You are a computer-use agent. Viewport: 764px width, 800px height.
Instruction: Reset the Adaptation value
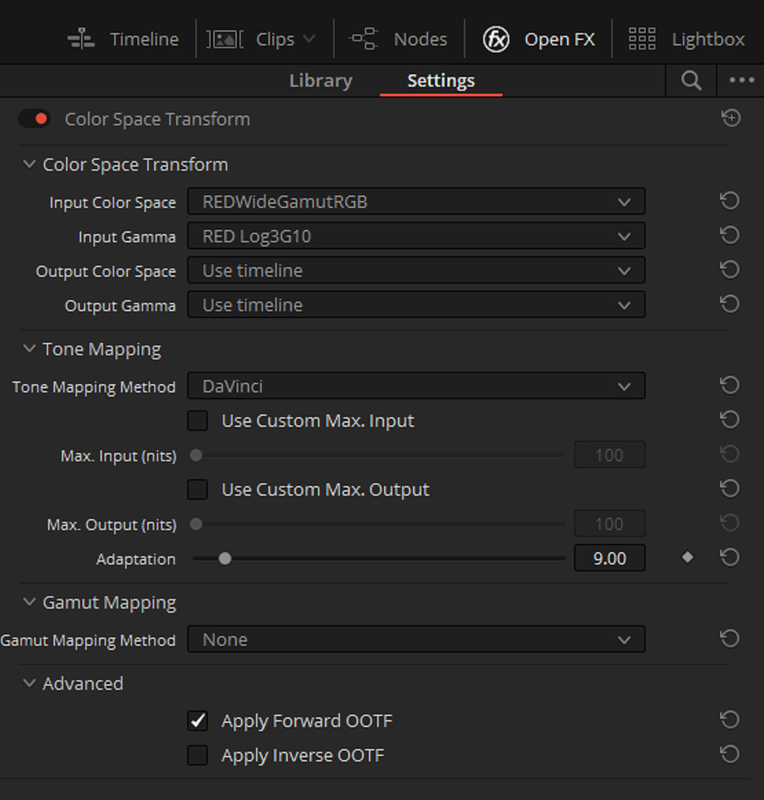729,557
